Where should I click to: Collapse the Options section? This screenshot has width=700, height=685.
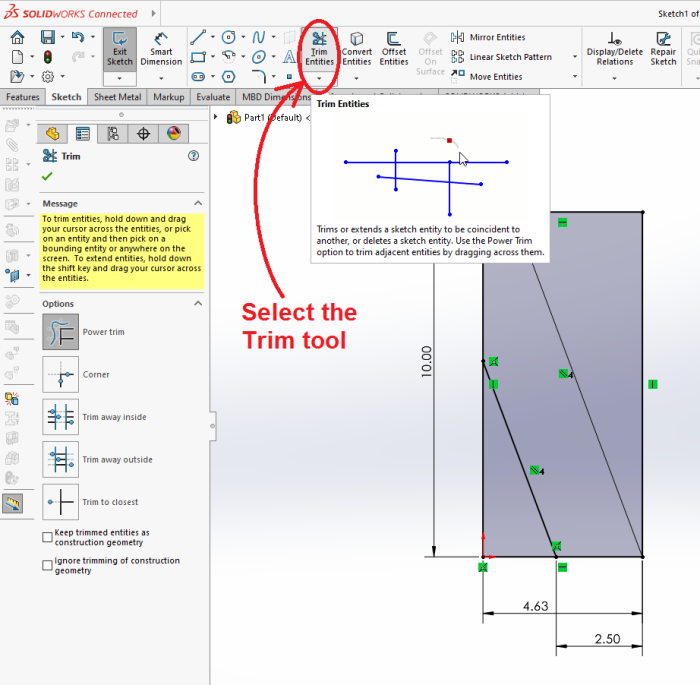click(x=198, y=303)
